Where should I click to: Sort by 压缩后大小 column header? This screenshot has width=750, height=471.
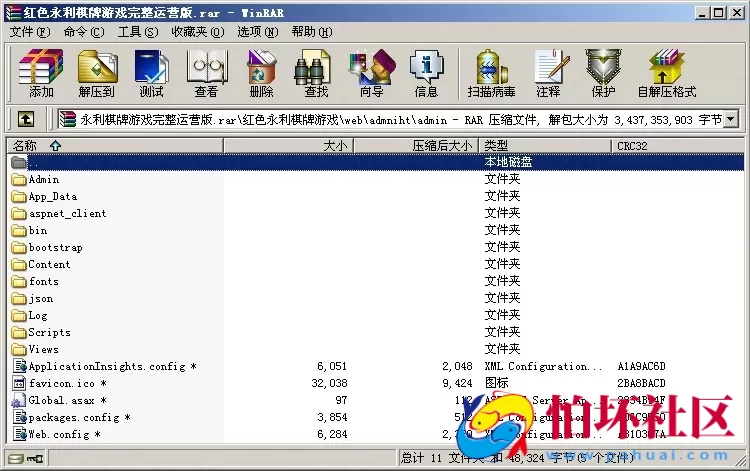416,145
